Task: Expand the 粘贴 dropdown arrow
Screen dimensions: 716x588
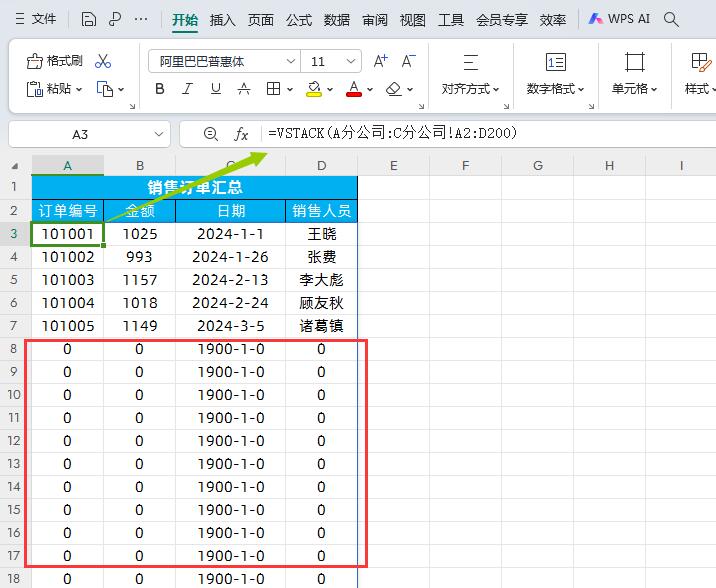Action: pyautogui.click(x=79, y=89)
